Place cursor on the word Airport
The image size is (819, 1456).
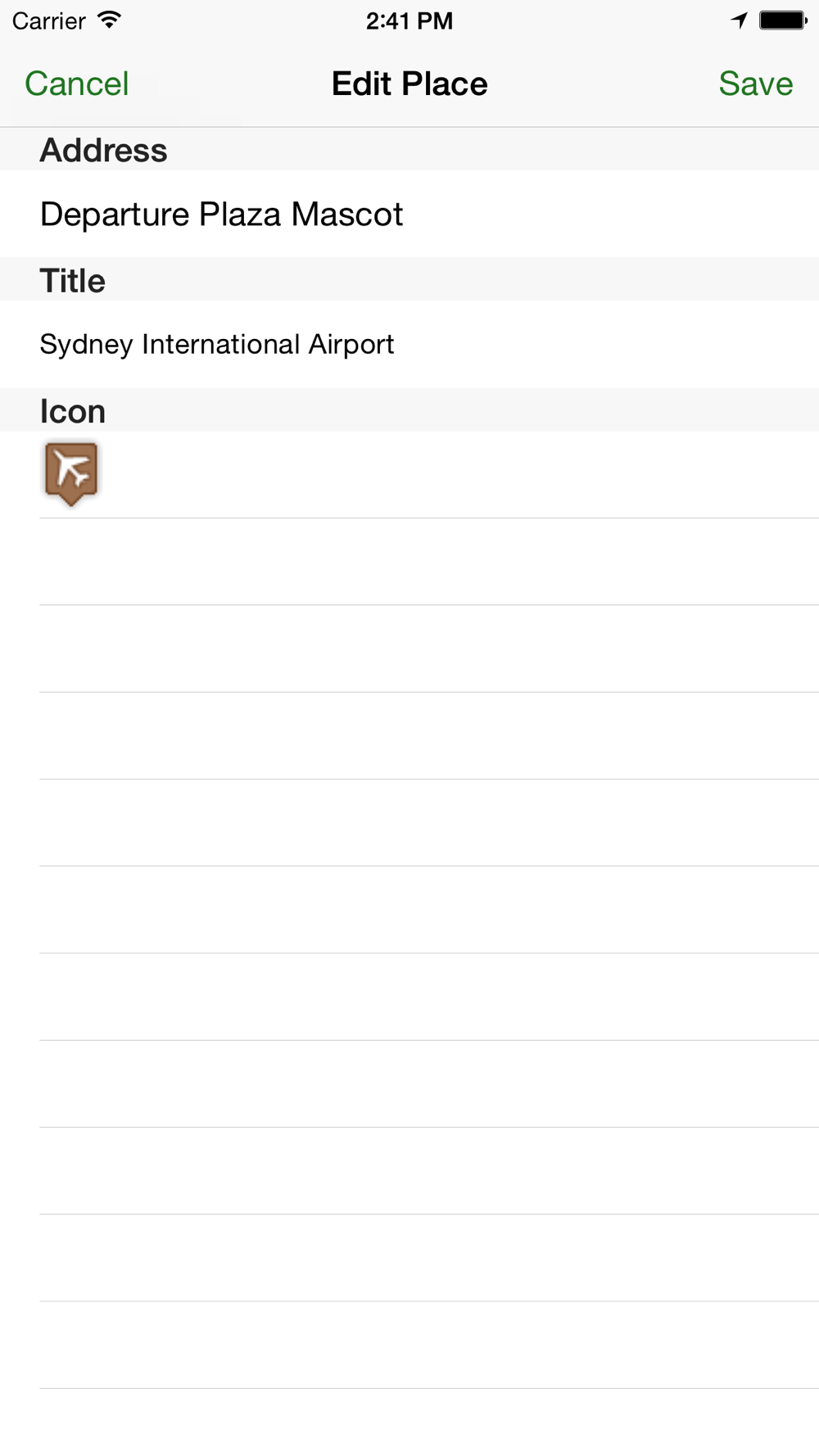[x=351, y=345]
